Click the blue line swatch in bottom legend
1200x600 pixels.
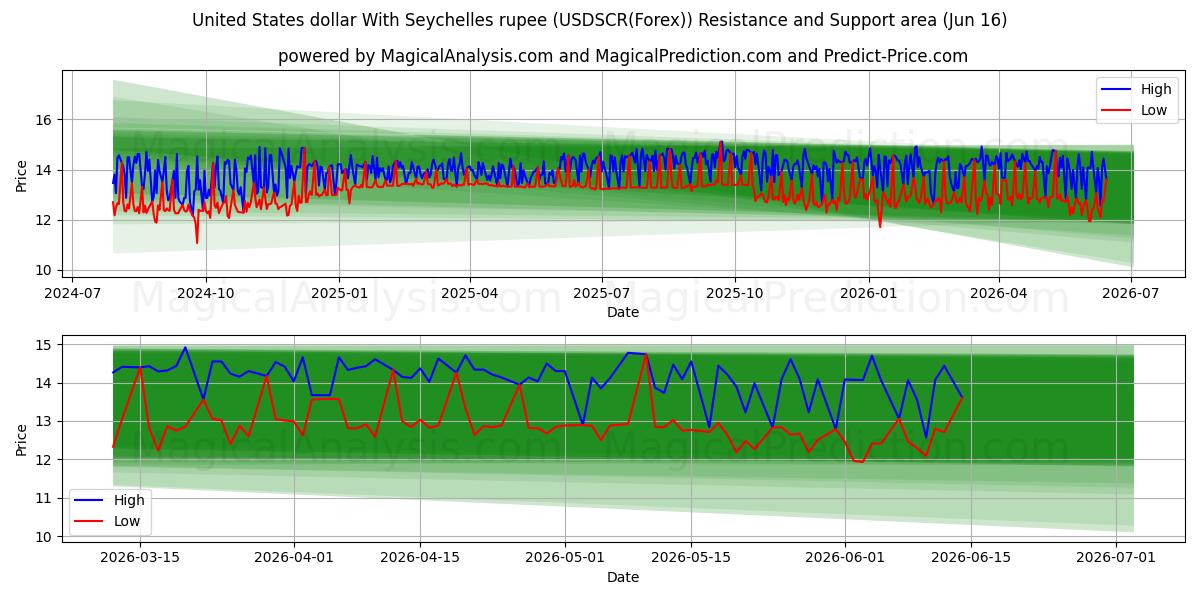click(x=89, y=501)
